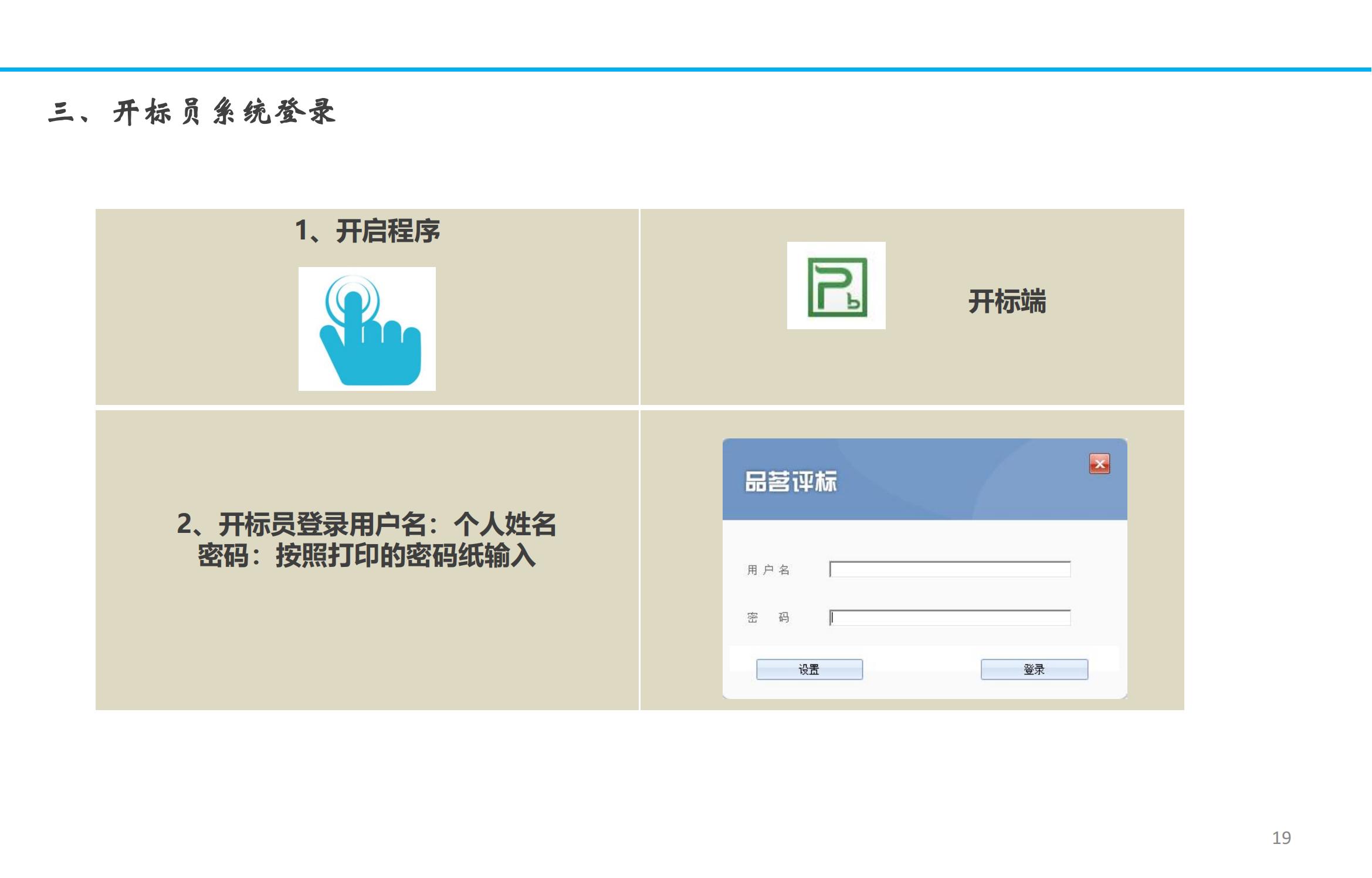Click the '三、开标员系统登录' slide title
Screen dimensions: 1372x878
point(191,112)
